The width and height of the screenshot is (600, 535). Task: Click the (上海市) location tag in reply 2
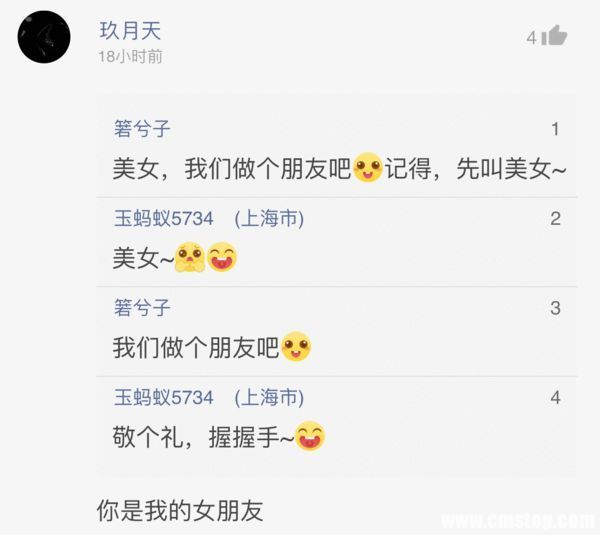click(x=269, y=219)
